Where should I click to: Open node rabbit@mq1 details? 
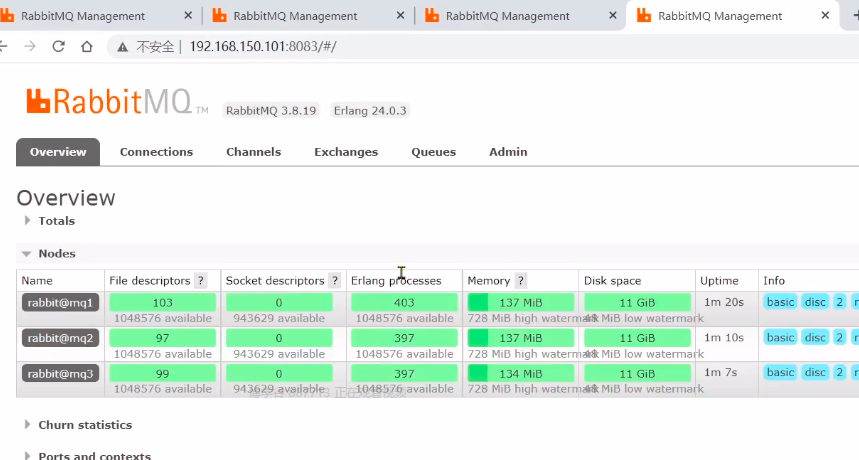tap(60, 302)
